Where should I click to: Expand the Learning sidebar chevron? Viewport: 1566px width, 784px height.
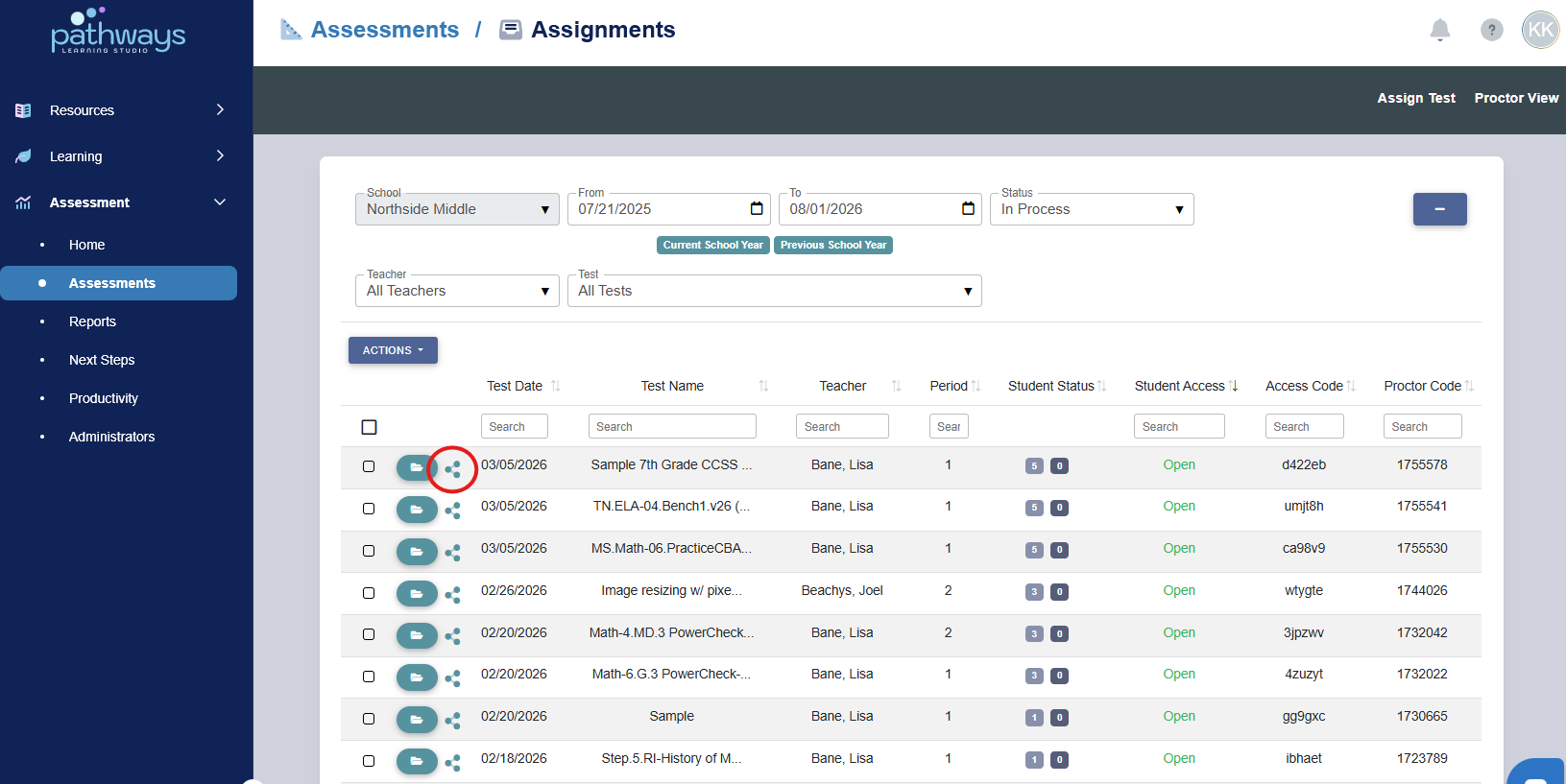pyautogui.click(x=220, y=155)
